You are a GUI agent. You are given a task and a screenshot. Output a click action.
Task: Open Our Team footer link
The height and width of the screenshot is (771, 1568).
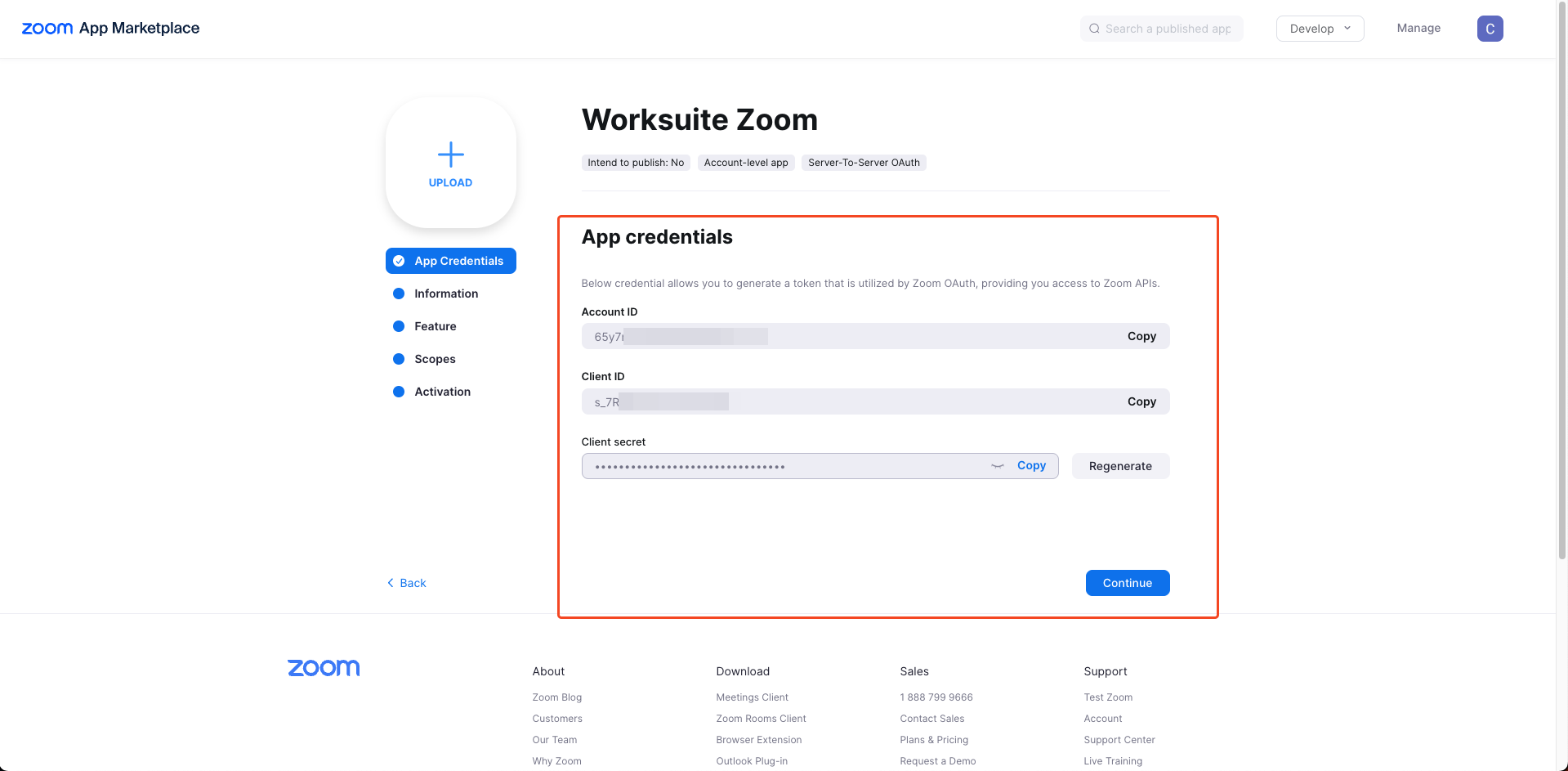tap(555, 740)
